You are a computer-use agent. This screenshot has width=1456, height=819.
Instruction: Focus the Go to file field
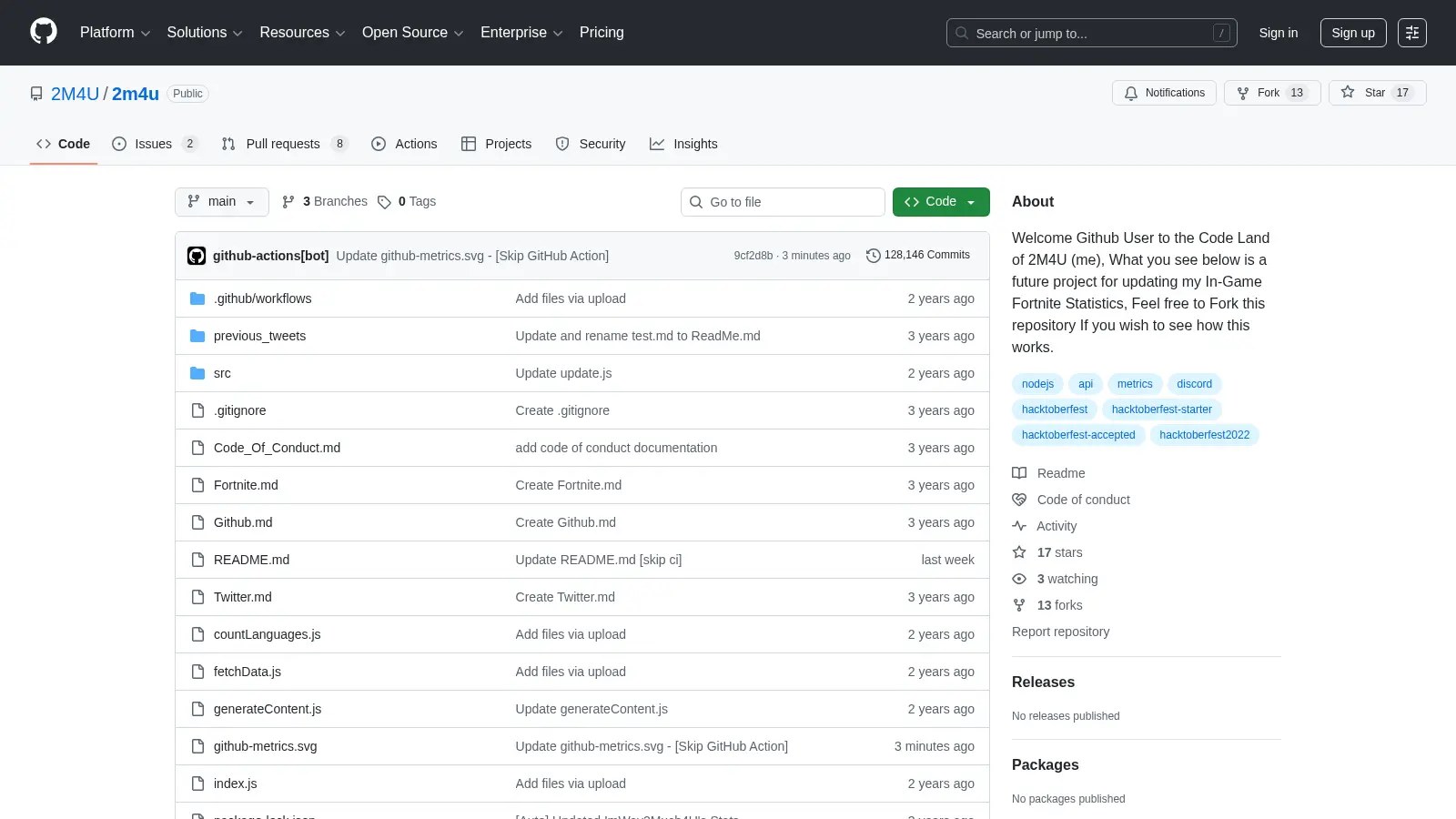pos(783,202)
